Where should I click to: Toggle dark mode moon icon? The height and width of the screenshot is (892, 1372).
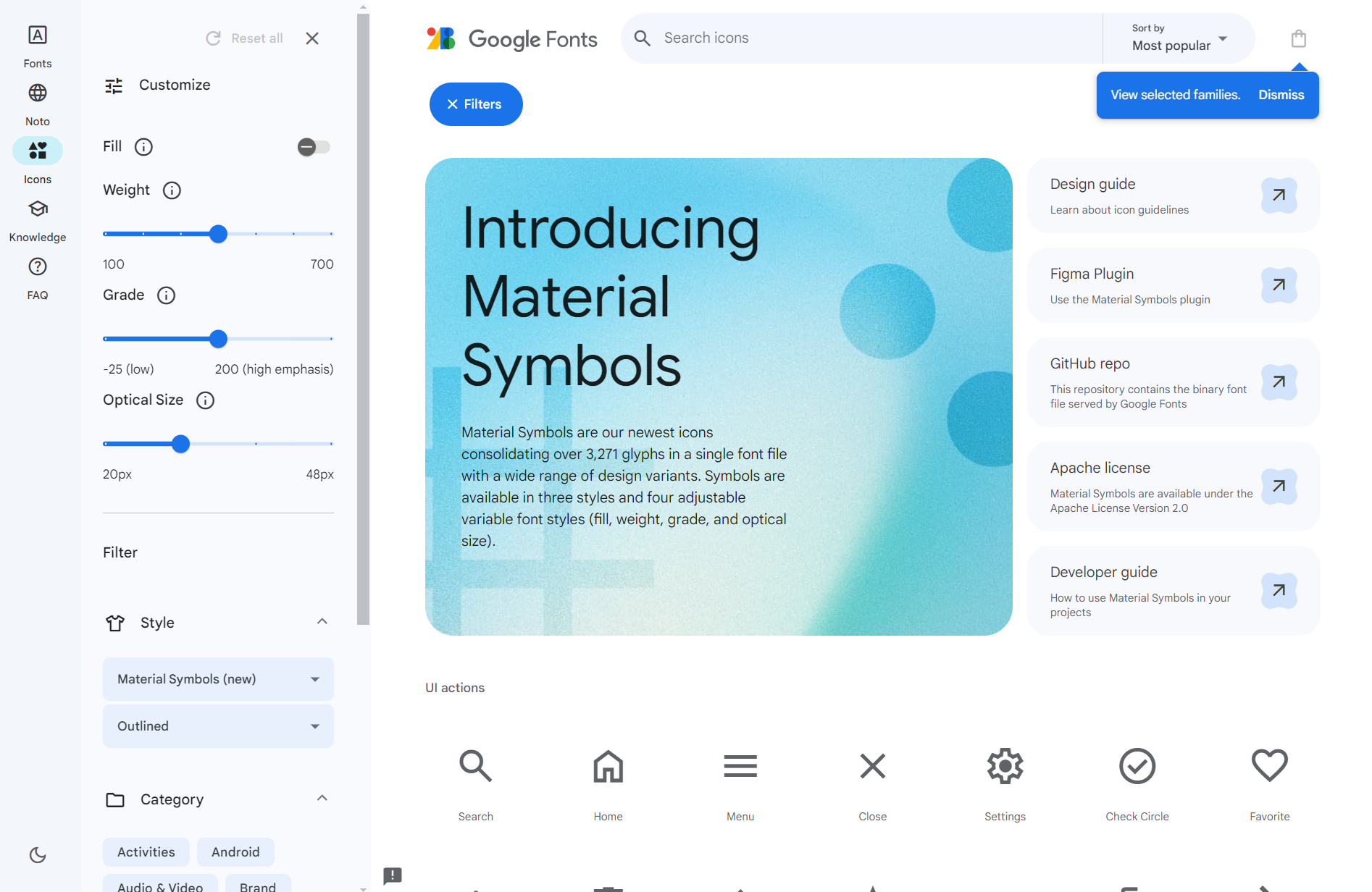(38, 855)
